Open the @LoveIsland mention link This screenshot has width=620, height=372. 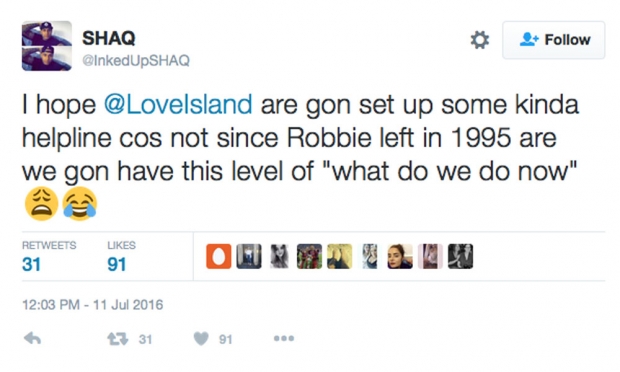pos(178,104)
